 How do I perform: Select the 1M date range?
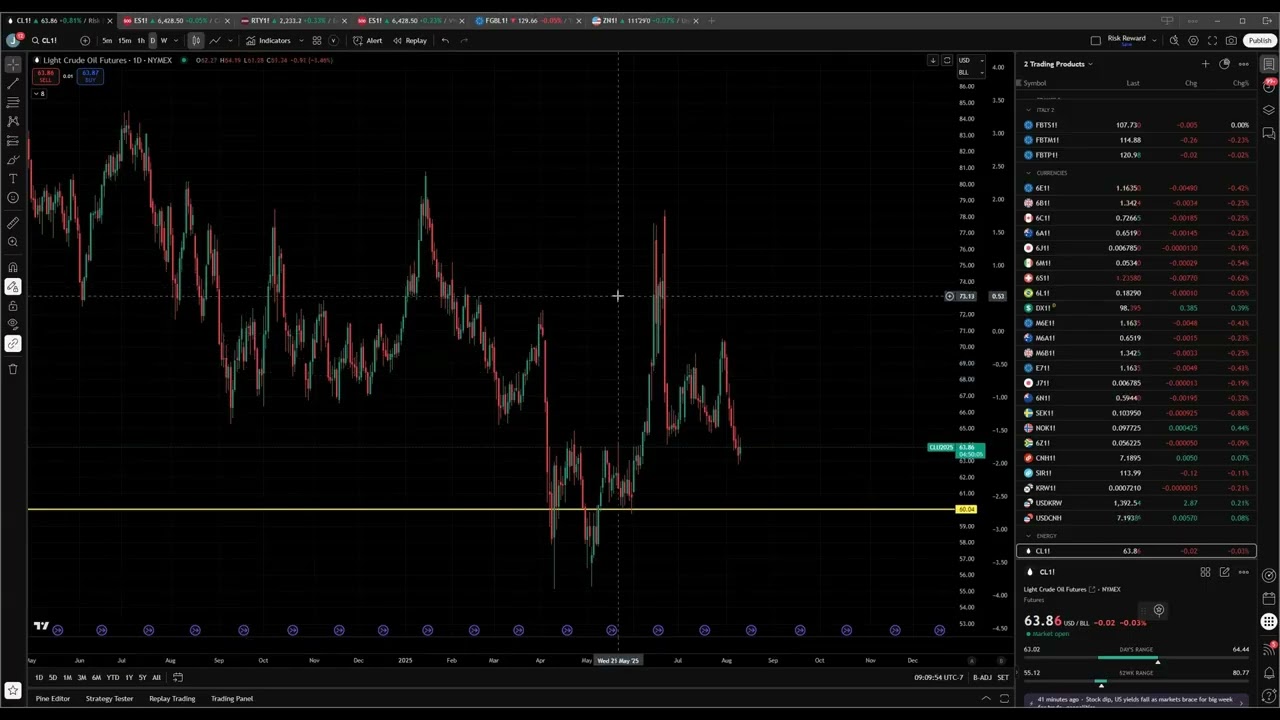tap(67, 678)
